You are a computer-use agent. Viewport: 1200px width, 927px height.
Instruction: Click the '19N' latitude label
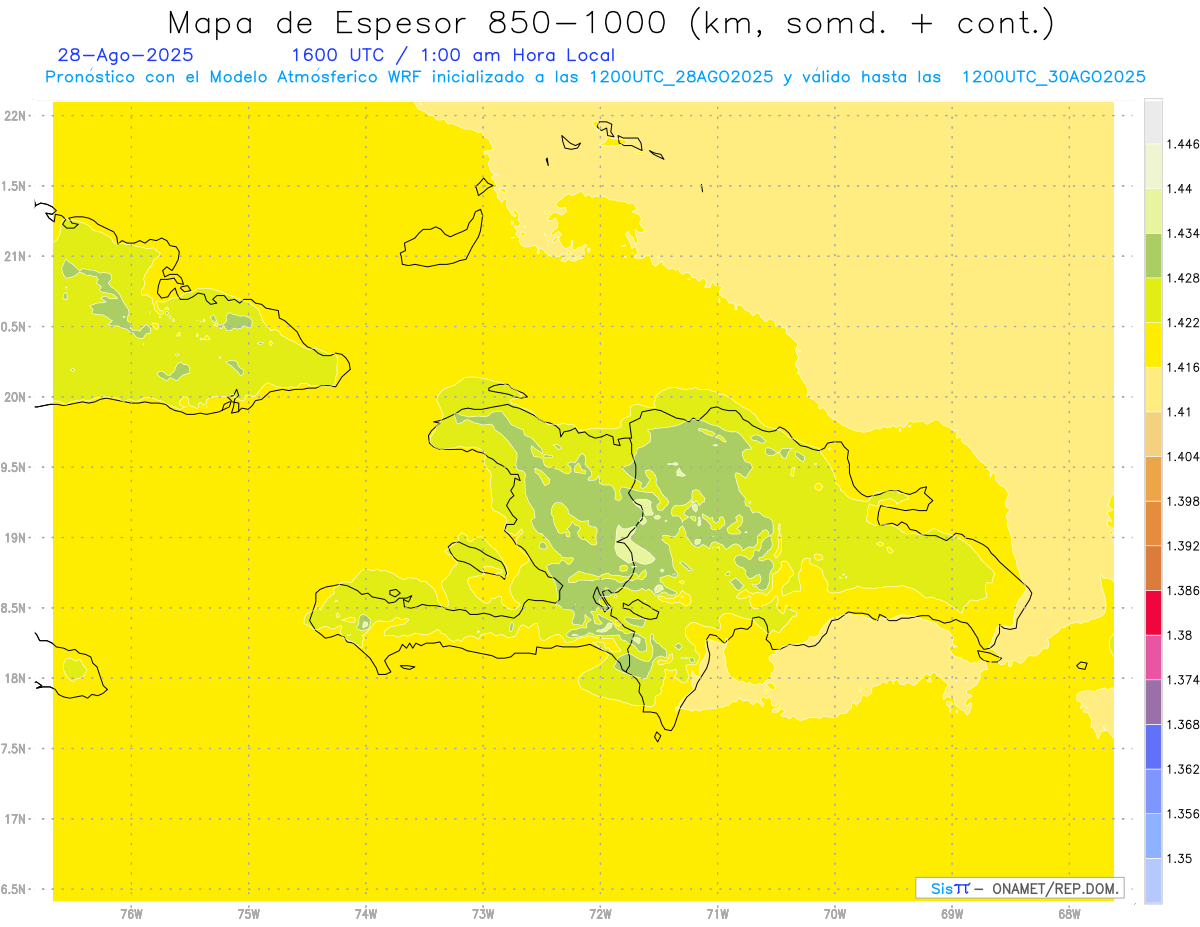point(15,538)
